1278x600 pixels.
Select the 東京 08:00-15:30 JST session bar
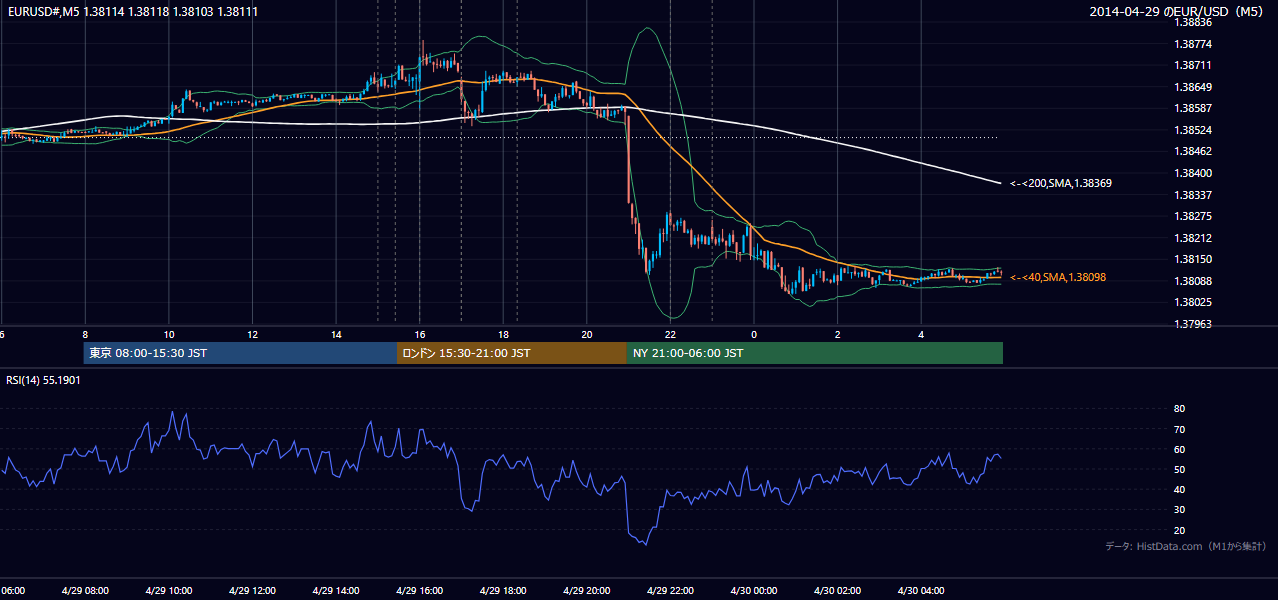pos(241,353)
